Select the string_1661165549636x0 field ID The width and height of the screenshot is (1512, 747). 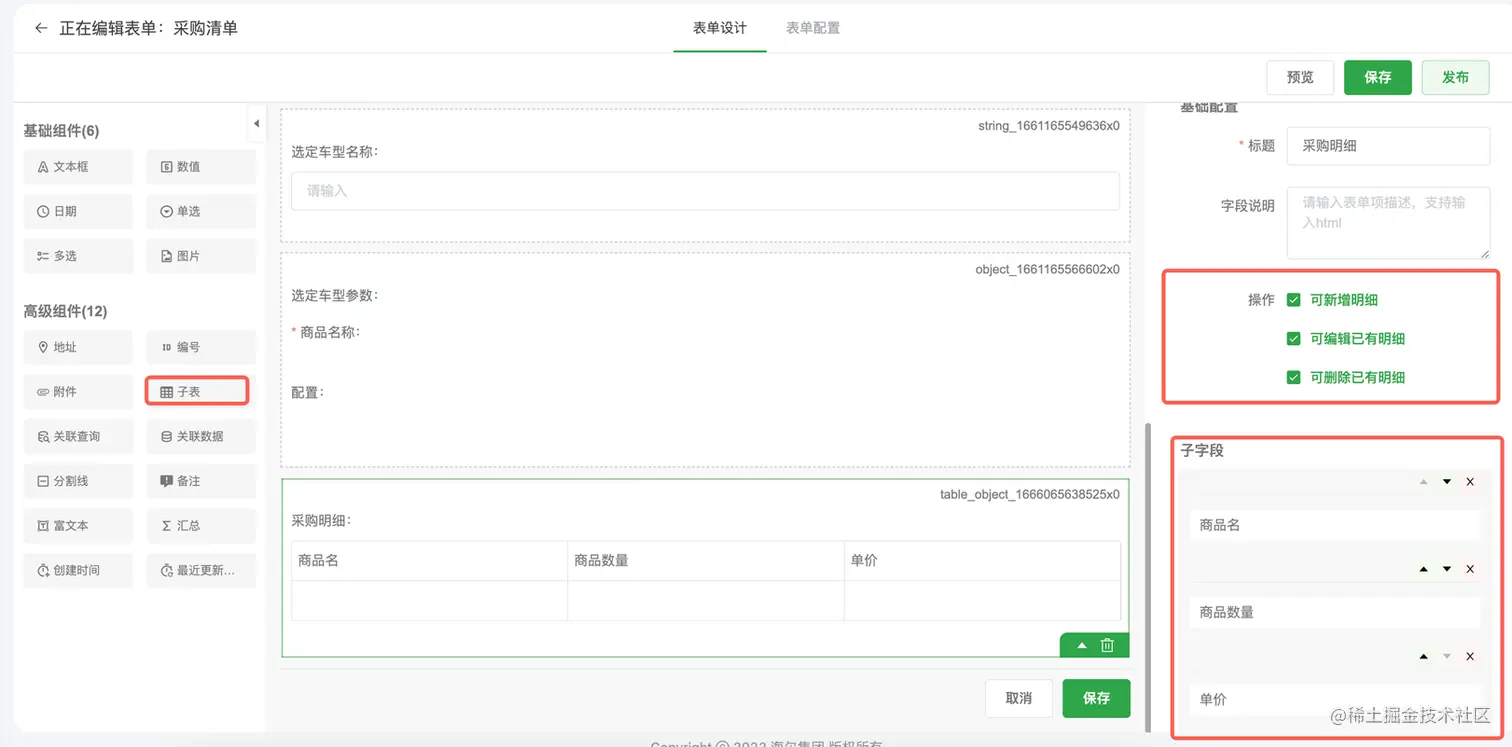pos(1048,126)
